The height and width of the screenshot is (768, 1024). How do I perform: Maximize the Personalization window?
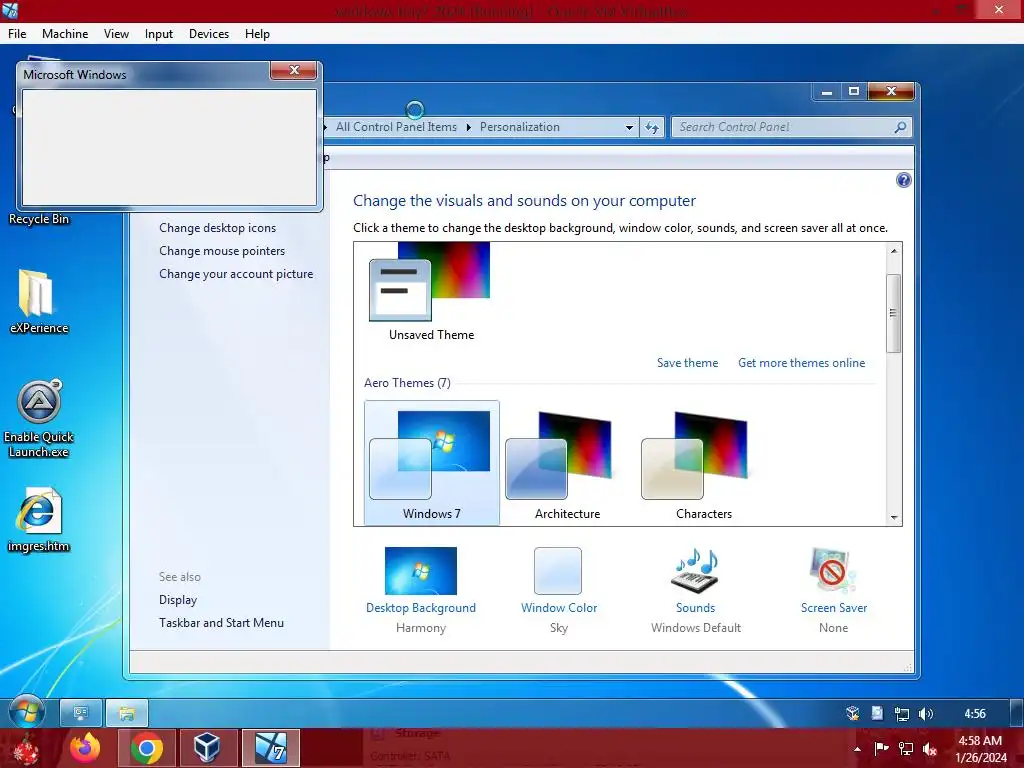[x=854, y=91]
